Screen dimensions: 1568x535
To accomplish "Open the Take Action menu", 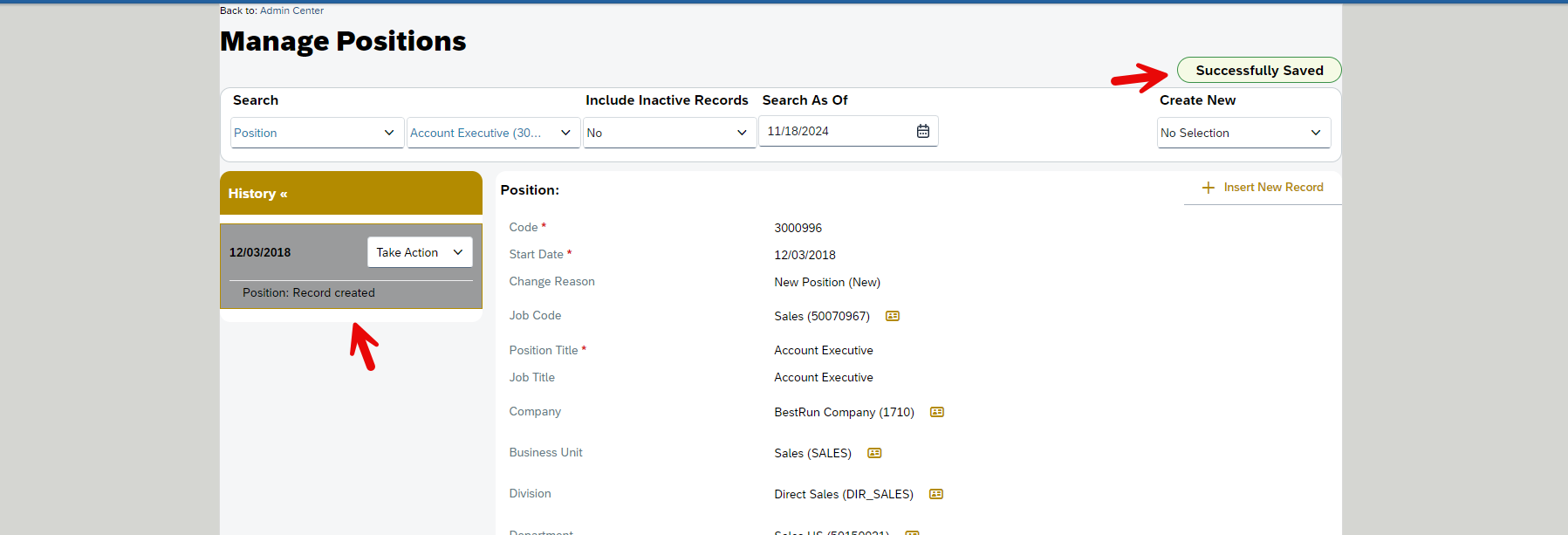I will (420, 252).
